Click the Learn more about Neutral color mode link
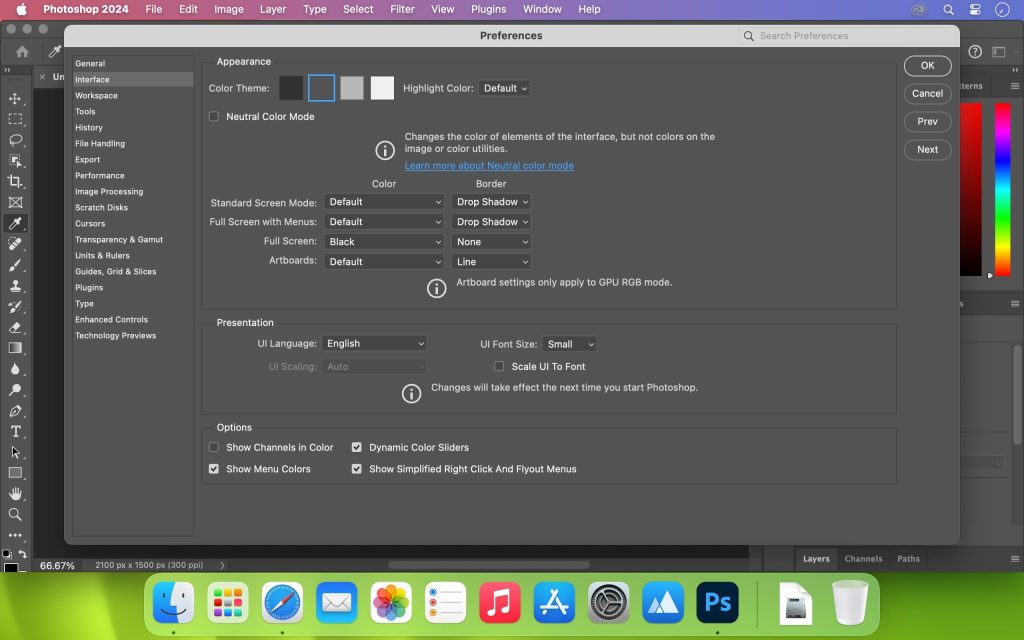 tap(489, 165)
